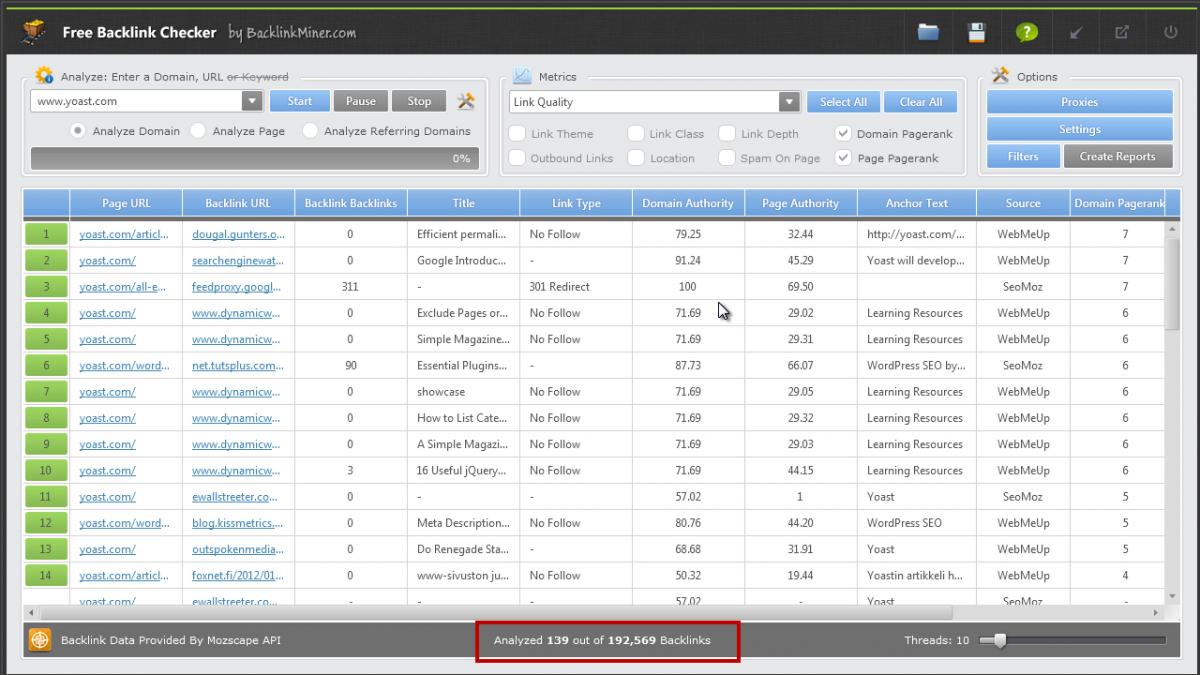Click Clear All metrics button
The image size is (1200, 675).
921,102
